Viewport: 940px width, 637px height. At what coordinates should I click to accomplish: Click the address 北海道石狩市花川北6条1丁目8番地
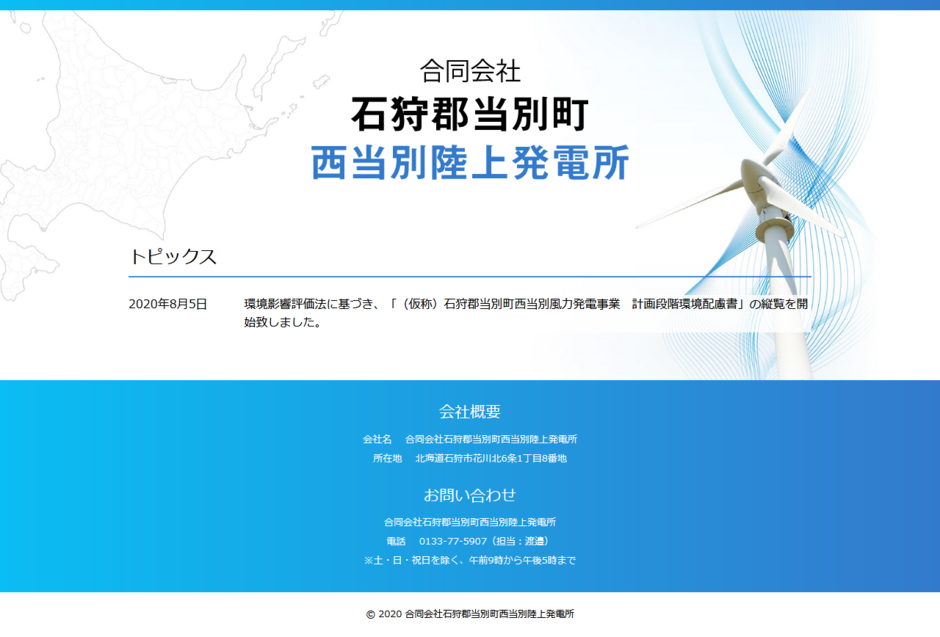tap(491, 458)
